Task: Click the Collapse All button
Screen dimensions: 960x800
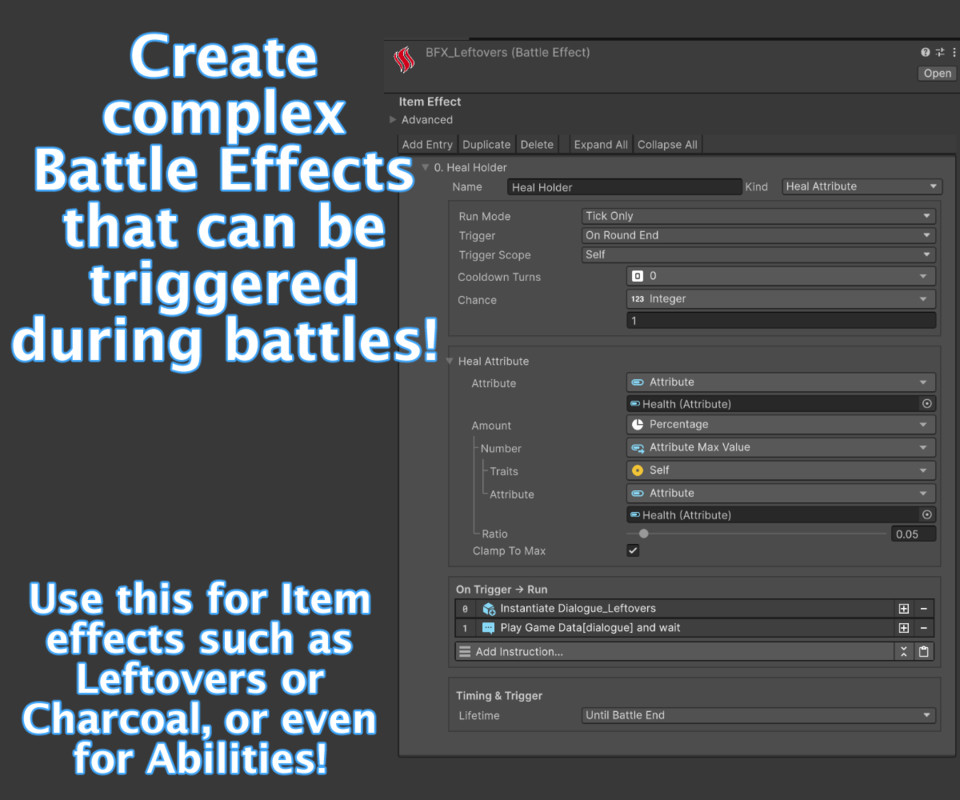Action: click(x=667, y=144)
